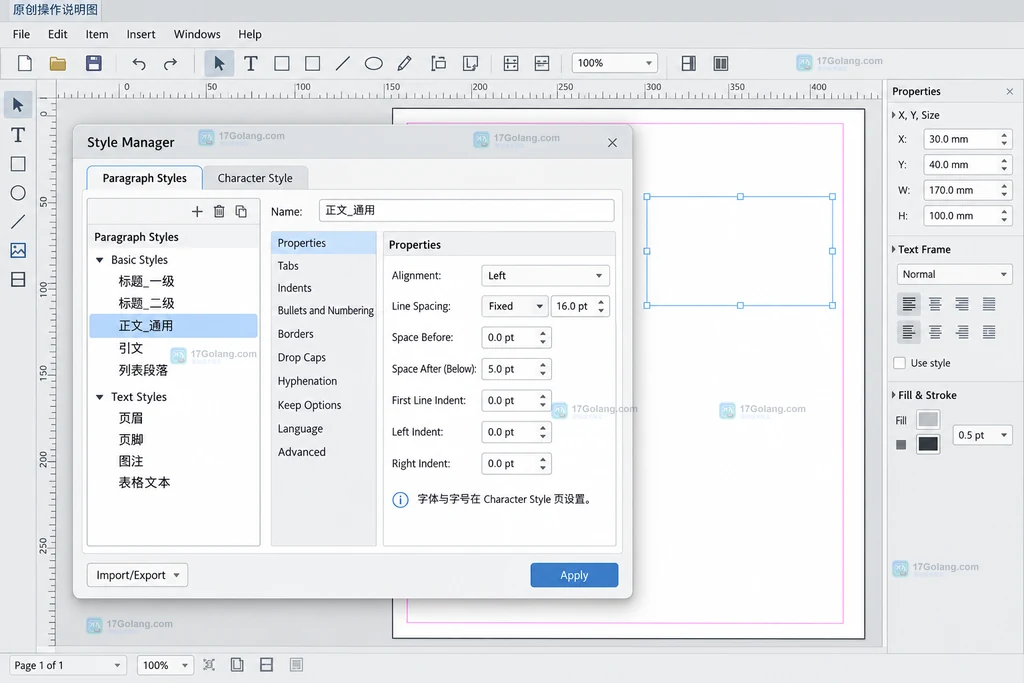Screen dimensions: 1024x683
Task: Open the Text Frame Normal style dropdown
Action: (954, 274)
